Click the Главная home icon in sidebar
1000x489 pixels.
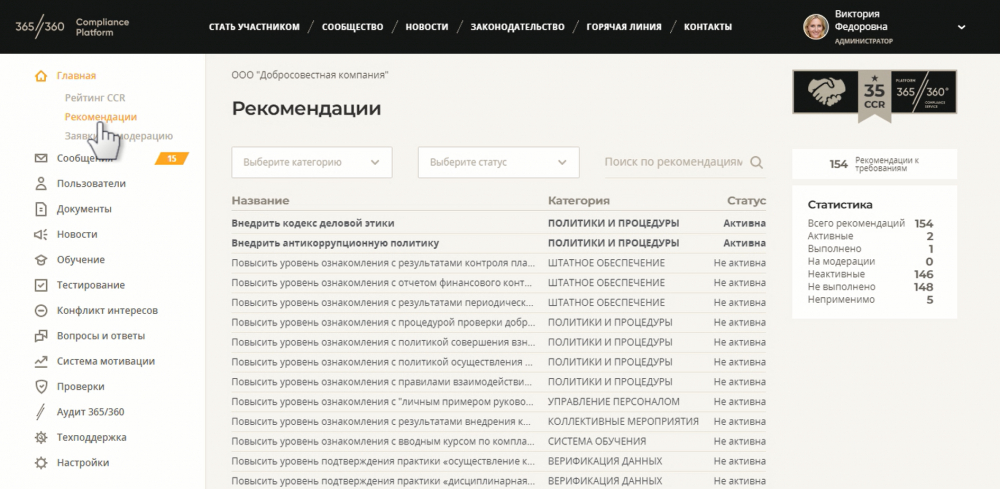41,76
